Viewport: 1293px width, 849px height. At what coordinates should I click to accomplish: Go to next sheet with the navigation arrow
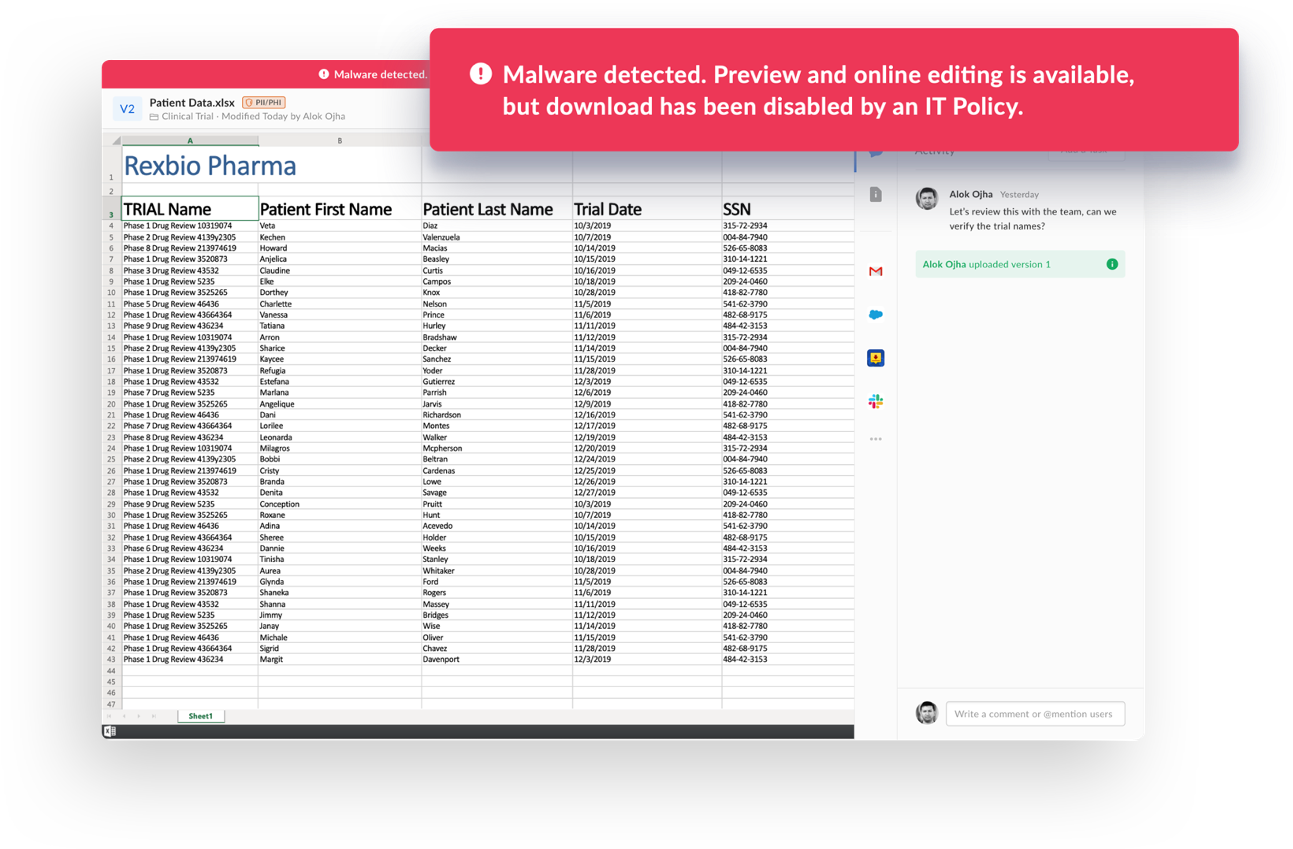tap(138, 716)
